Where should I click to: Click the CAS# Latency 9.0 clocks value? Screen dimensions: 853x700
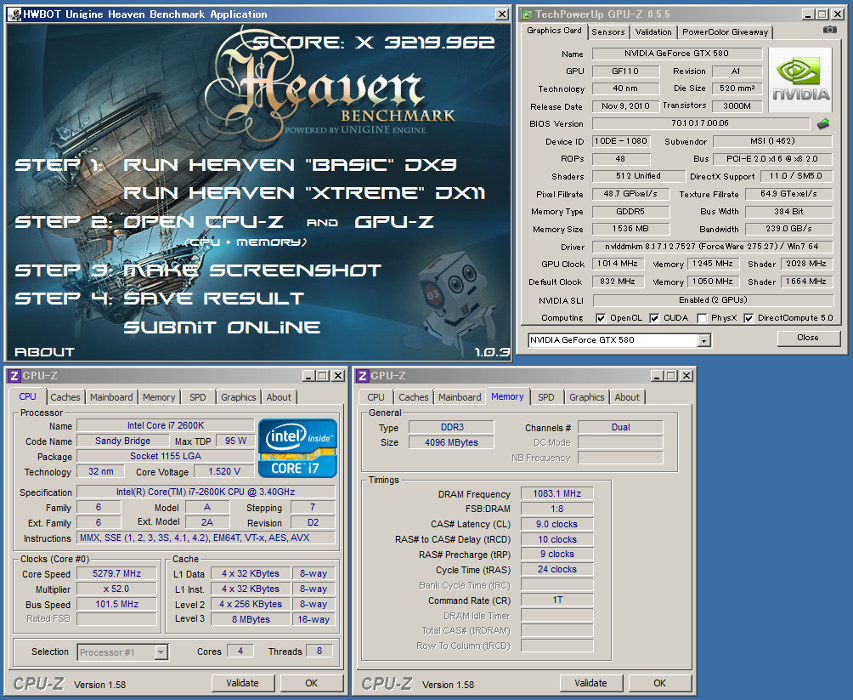(557, 524)
